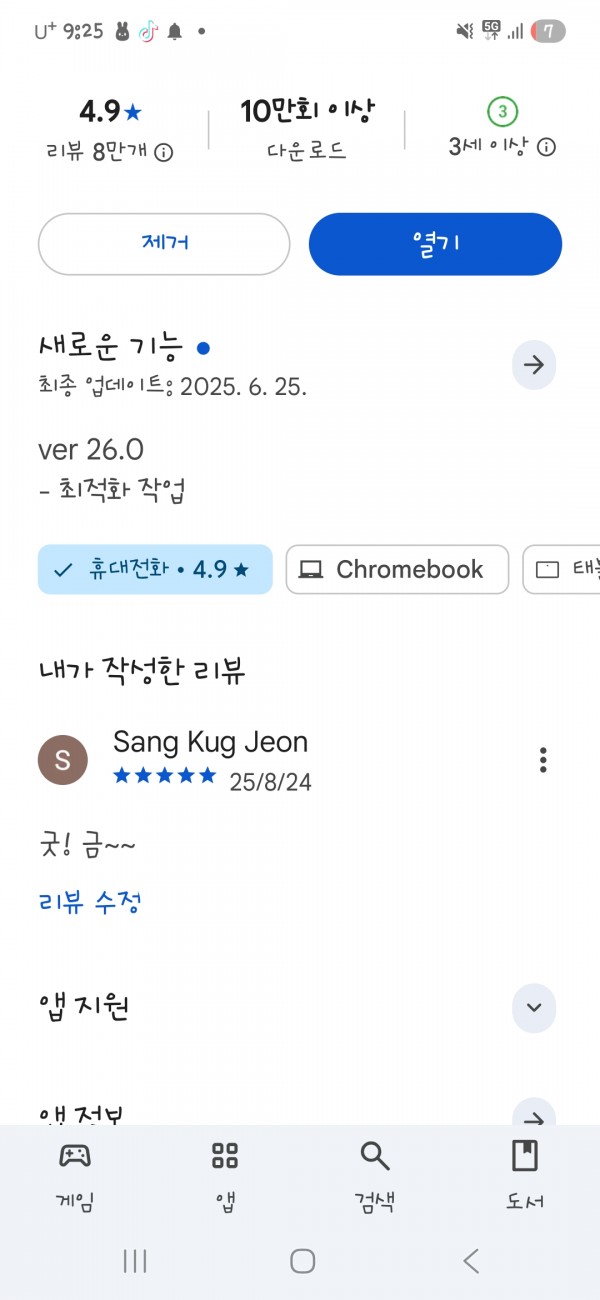Tap the info icon beside 리뷰 8만개
The width and height of the screenshot is (600, 1300).
click(163, 152)
